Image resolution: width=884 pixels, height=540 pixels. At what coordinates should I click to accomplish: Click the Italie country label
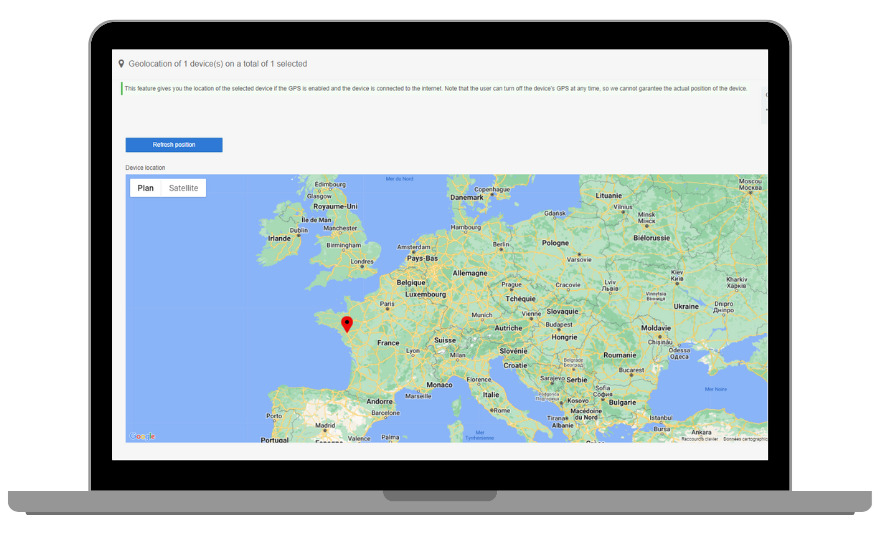pos(491,395)
